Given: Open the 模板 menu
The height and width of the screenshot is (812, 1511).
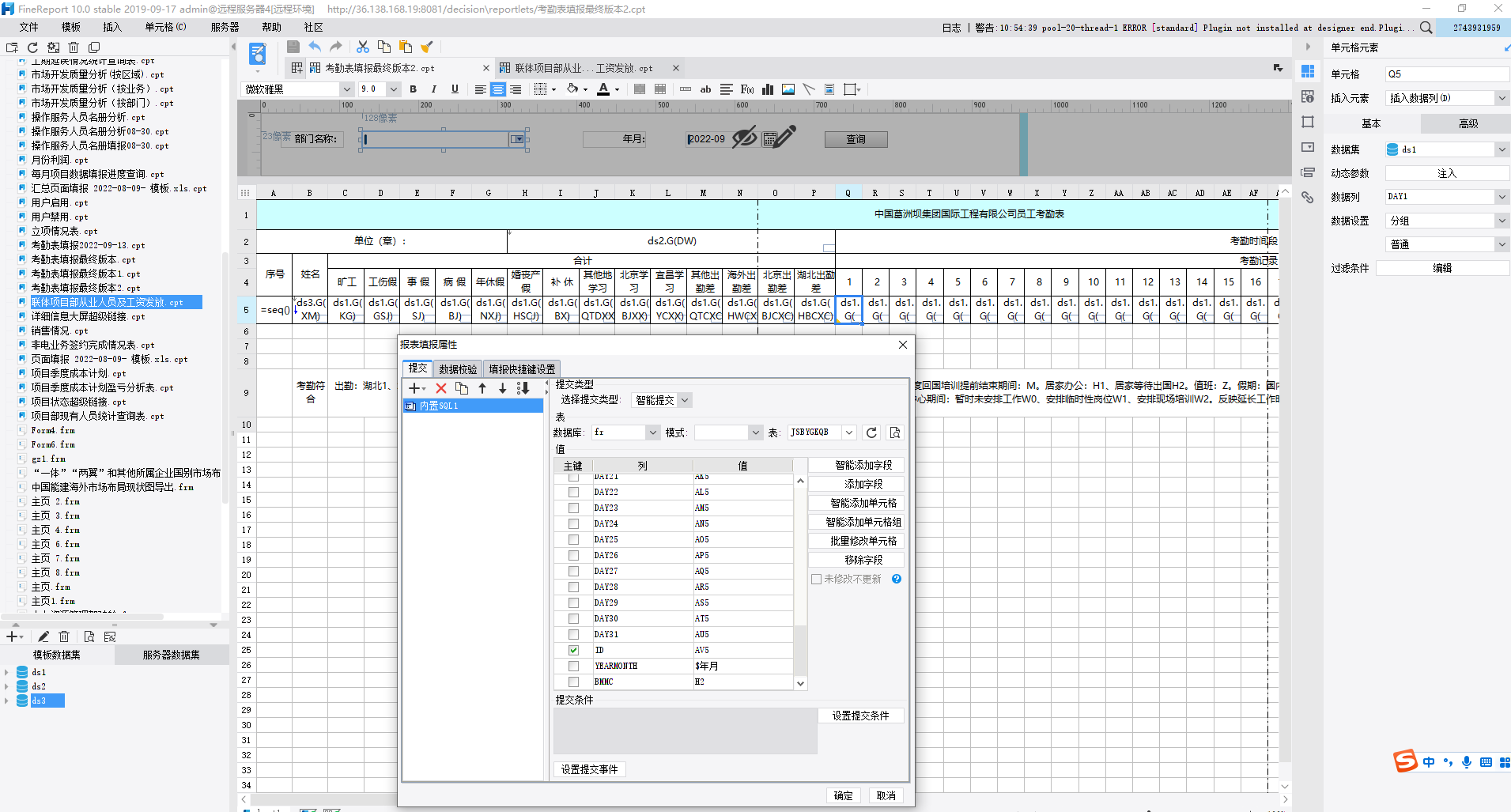Looking at the screenshot, I should pos(71,27).
